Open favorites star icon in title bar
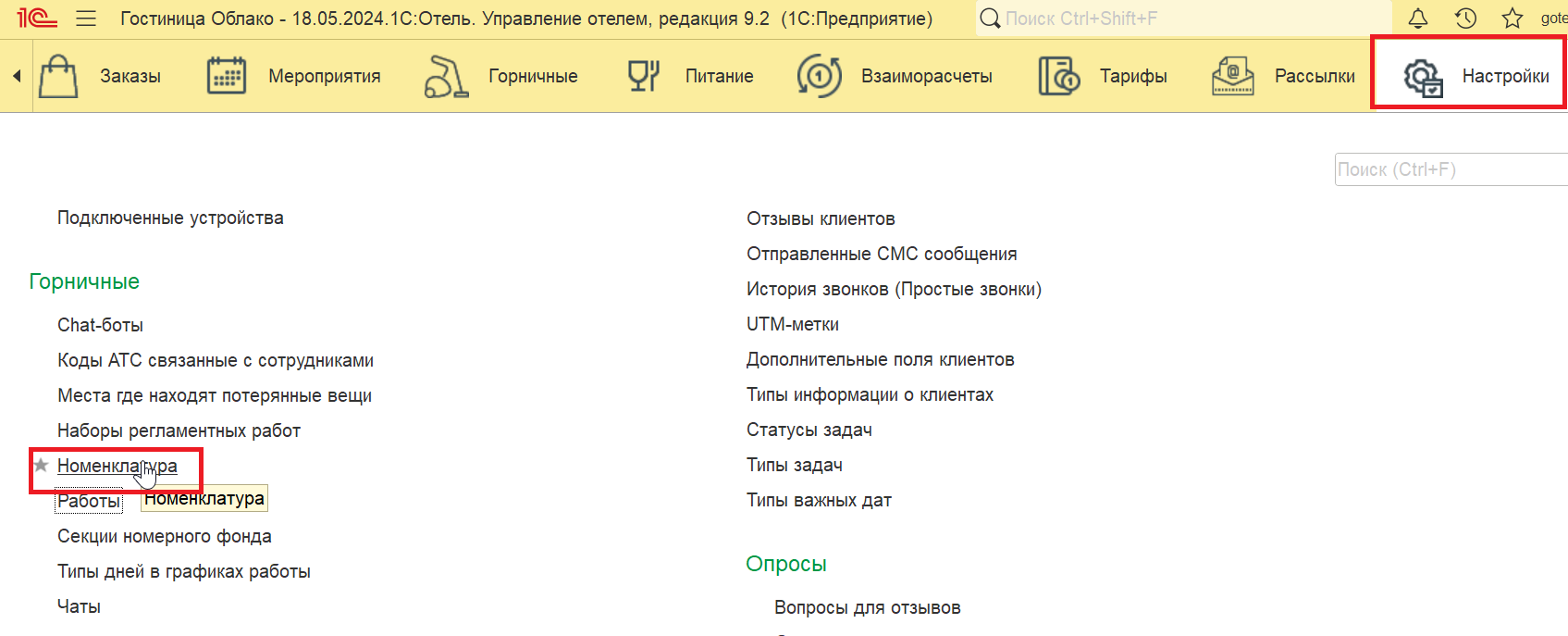The width and height of the screenshot is (1568, 636). click(x=1512, y=19)
